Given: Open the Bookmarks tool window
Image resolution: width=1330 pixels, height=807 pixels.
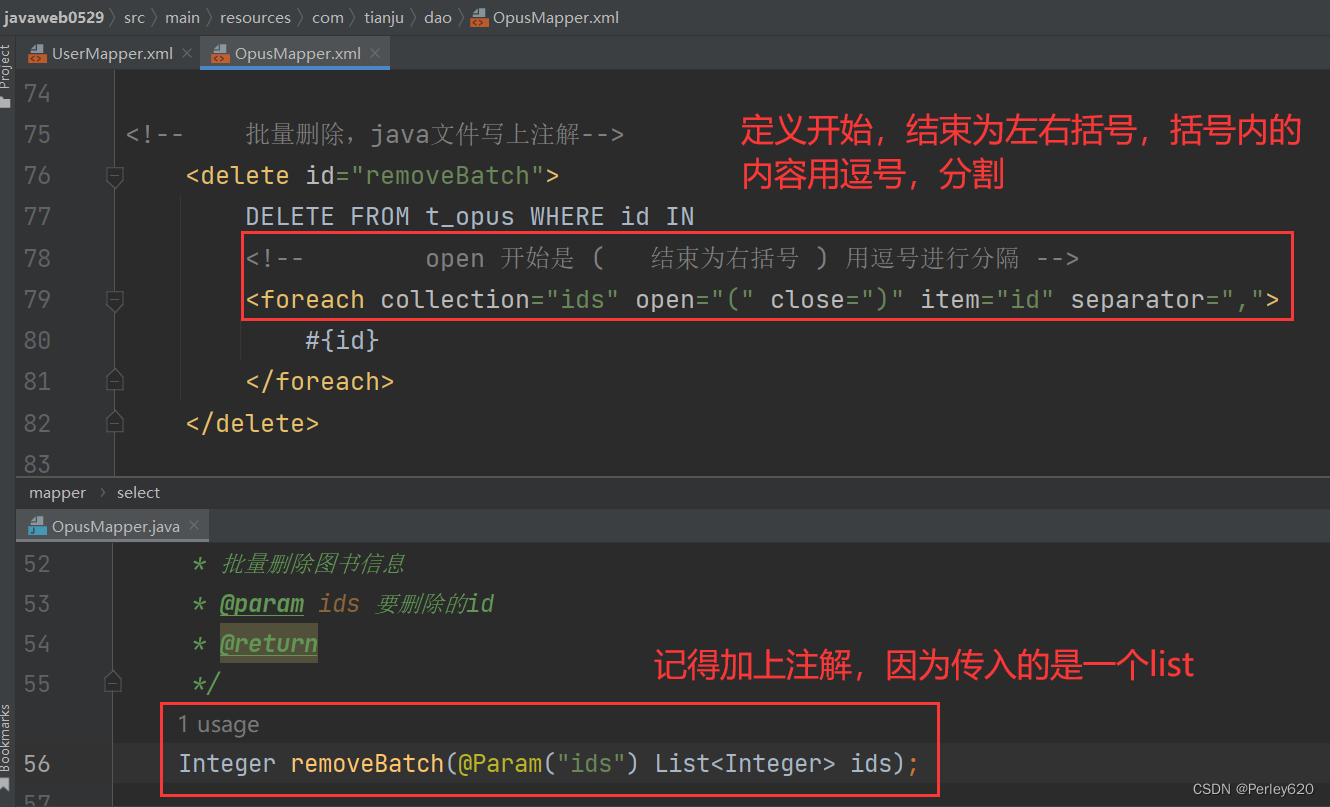Looking at the screenshot, I should point(6,738).
